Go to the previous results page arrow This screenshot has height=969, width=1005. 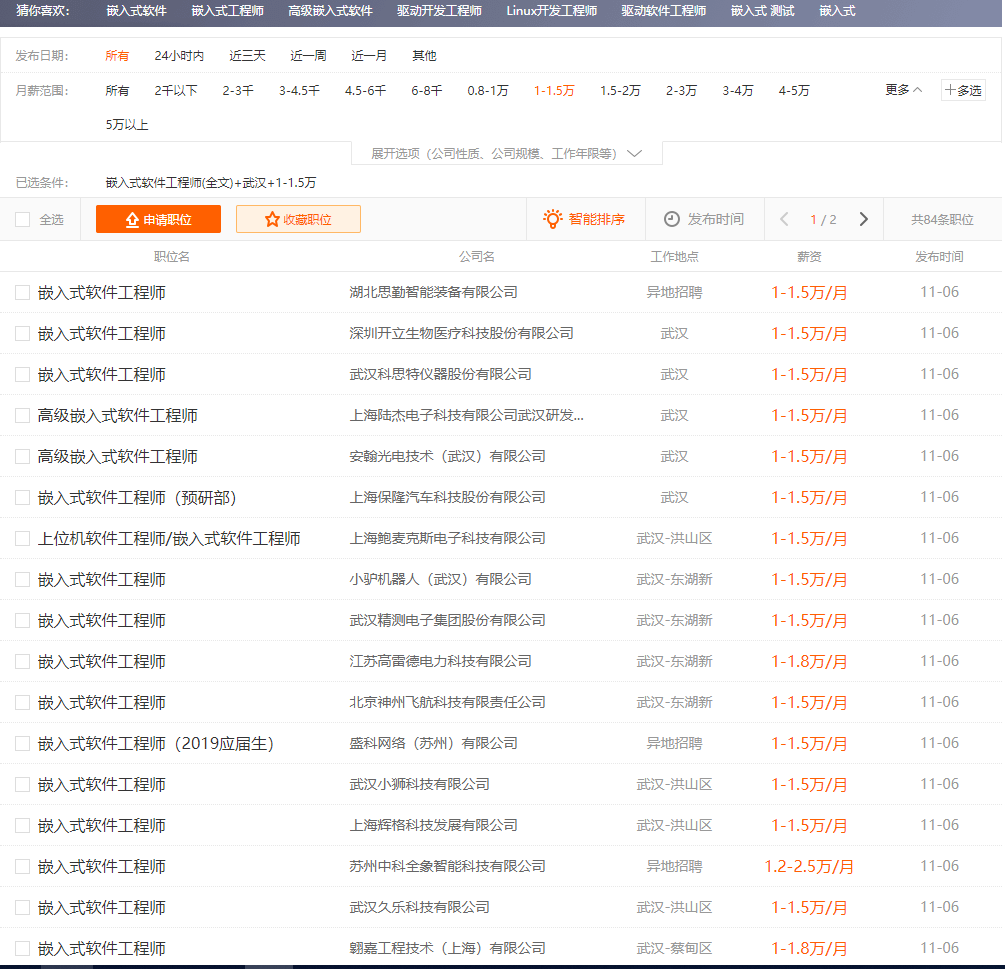[784, 219]
